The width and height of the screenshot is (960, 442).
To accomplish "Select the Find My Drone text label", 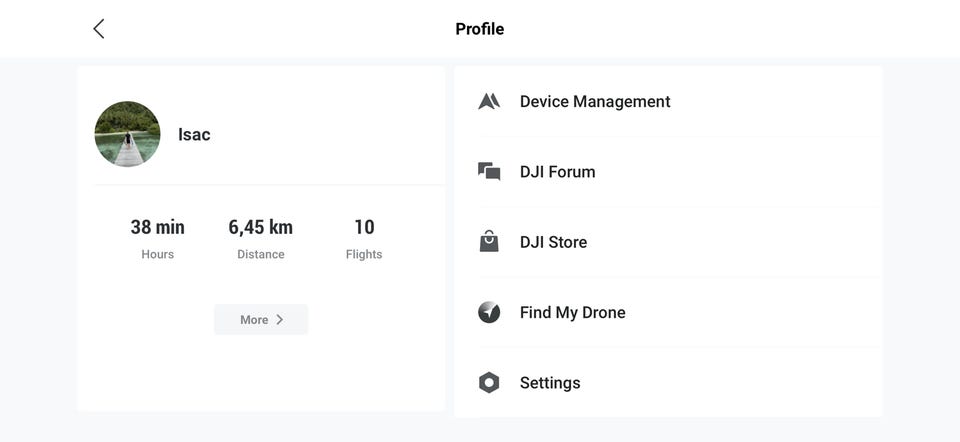I will click(x=572, y=312).
